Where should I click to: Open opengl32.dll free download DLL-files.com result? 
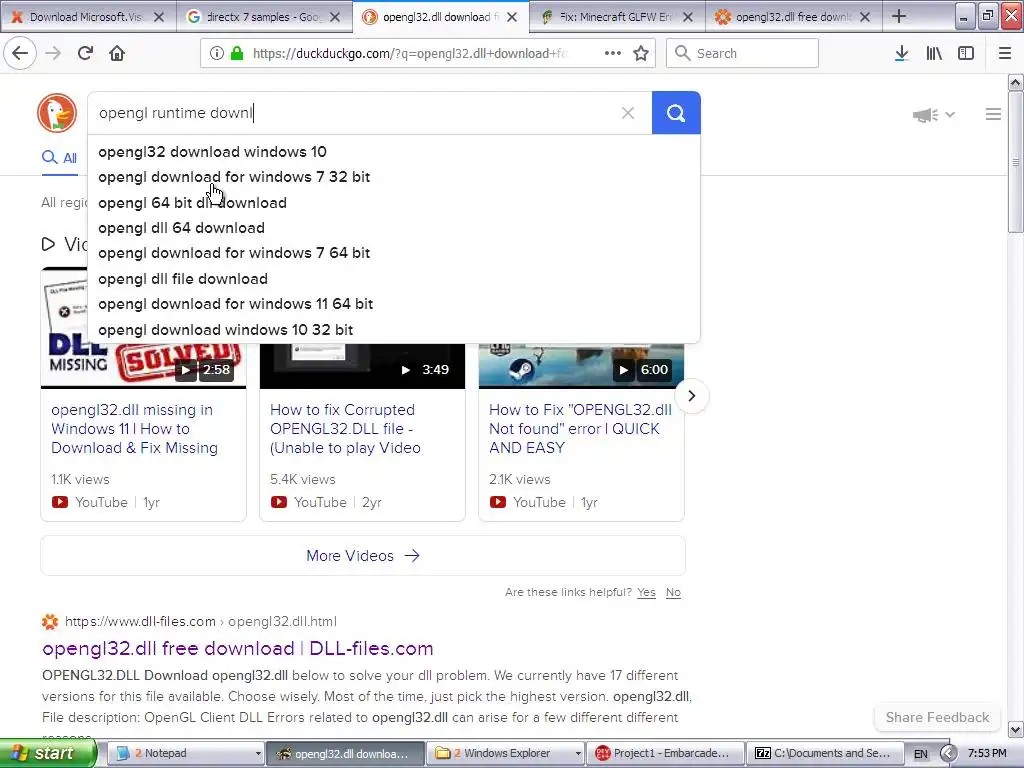(x=238, y=648)
